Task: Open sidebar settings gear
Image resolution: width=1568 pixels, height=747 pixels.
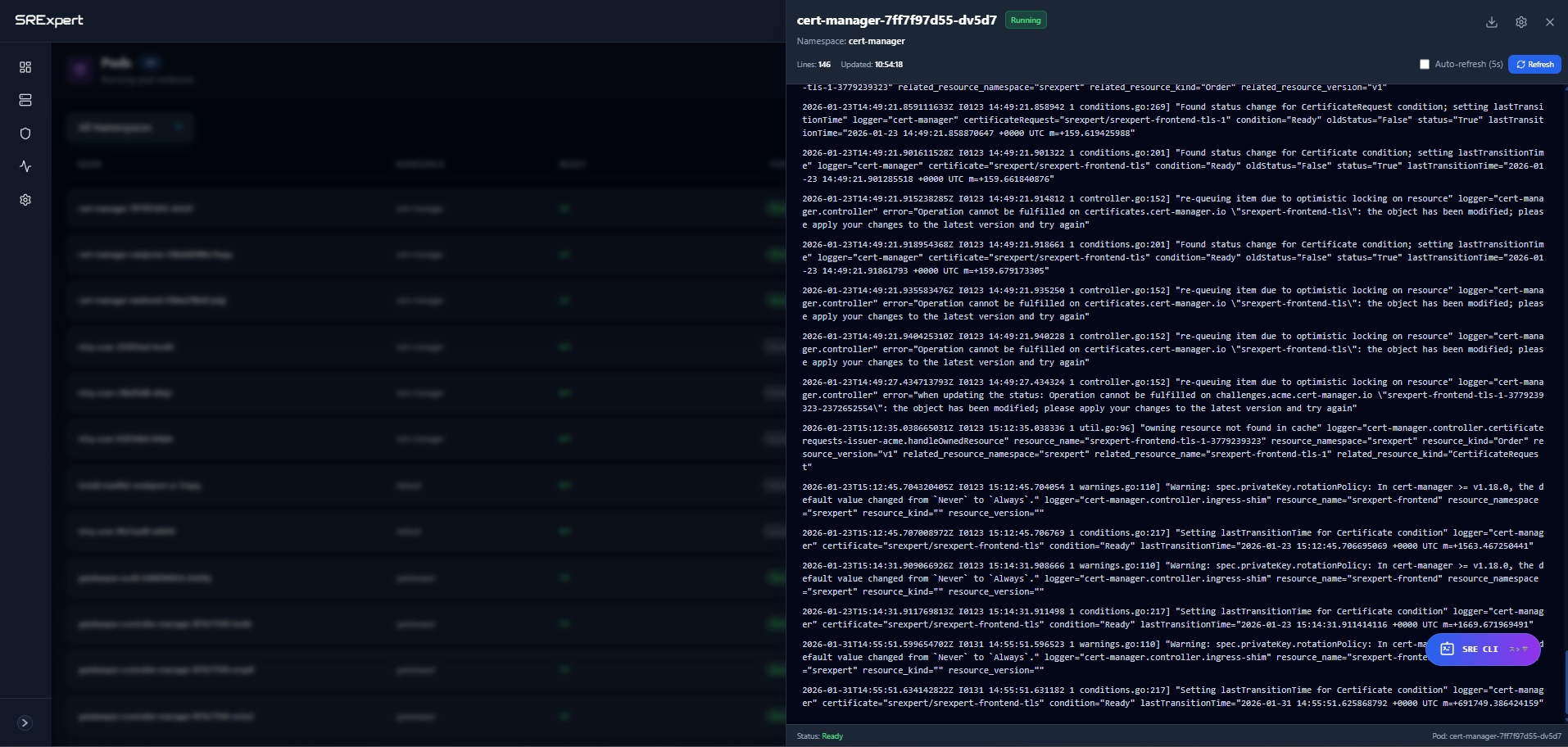Action: pyautogui.click(x=25, y=200)
